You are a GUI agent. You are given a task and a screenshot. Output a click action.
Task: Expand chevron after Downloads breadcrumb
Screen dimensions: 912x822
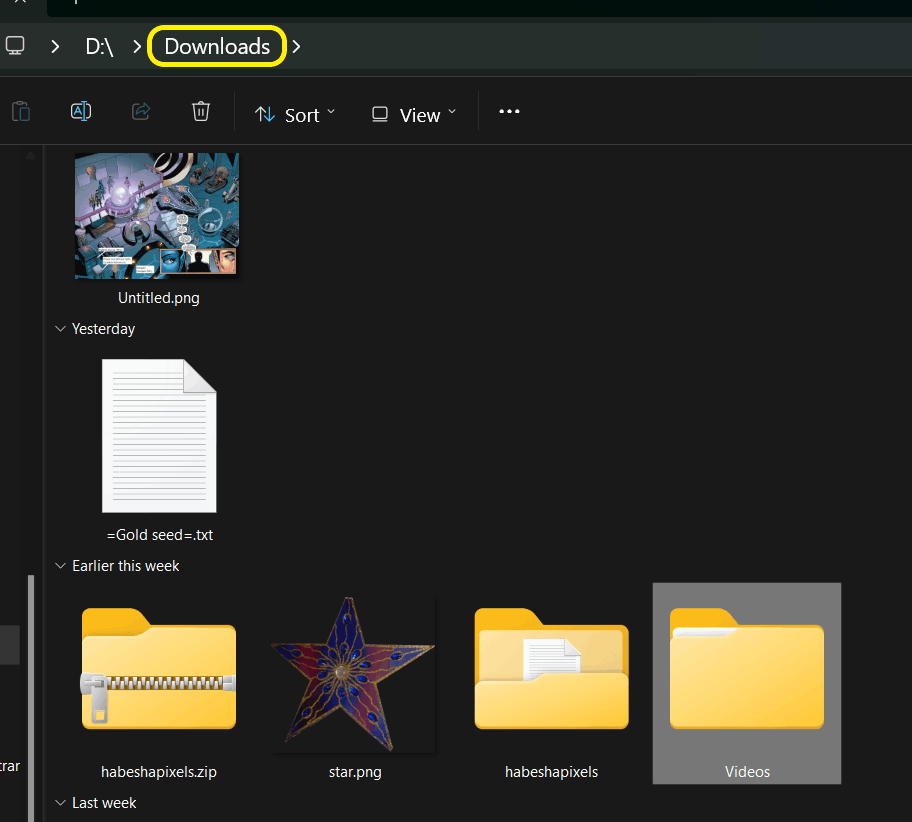click(x=296, y=47)
